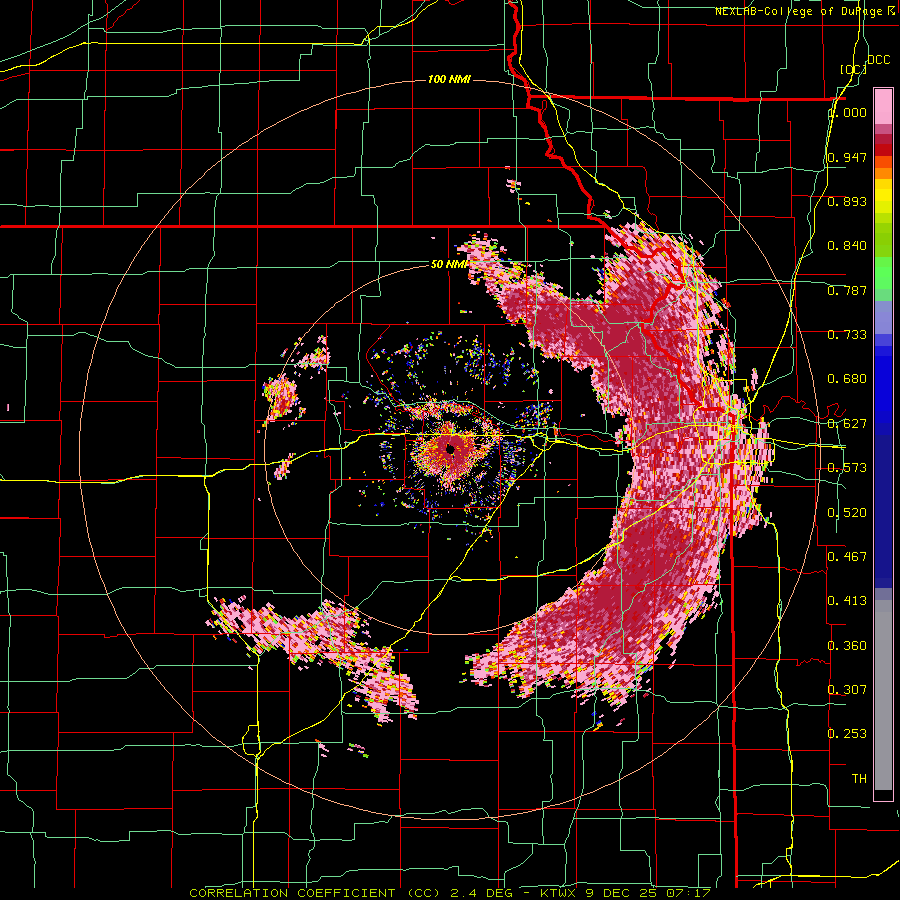Pick the bright green segment of the color bar
This screenshot has height=900, width=900.
[883, 273]
